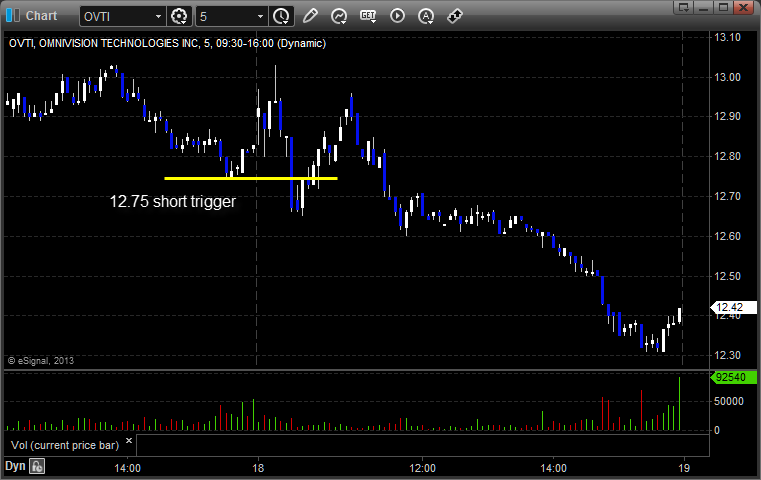Open the OVTI symbol dropdown
Screen dimensions: 761x480
158,17
